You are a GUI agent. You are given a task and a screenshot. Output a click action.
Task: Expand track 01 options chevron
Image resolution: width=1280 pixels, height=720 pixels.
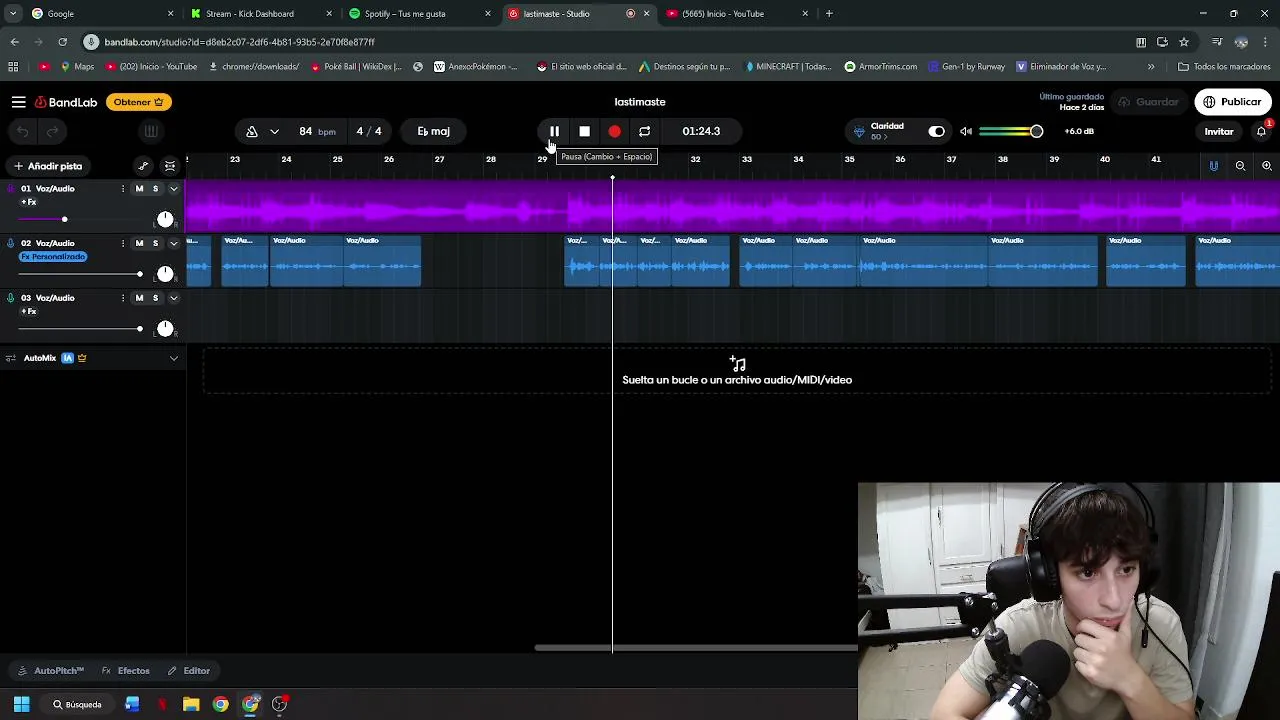point(173,188)
